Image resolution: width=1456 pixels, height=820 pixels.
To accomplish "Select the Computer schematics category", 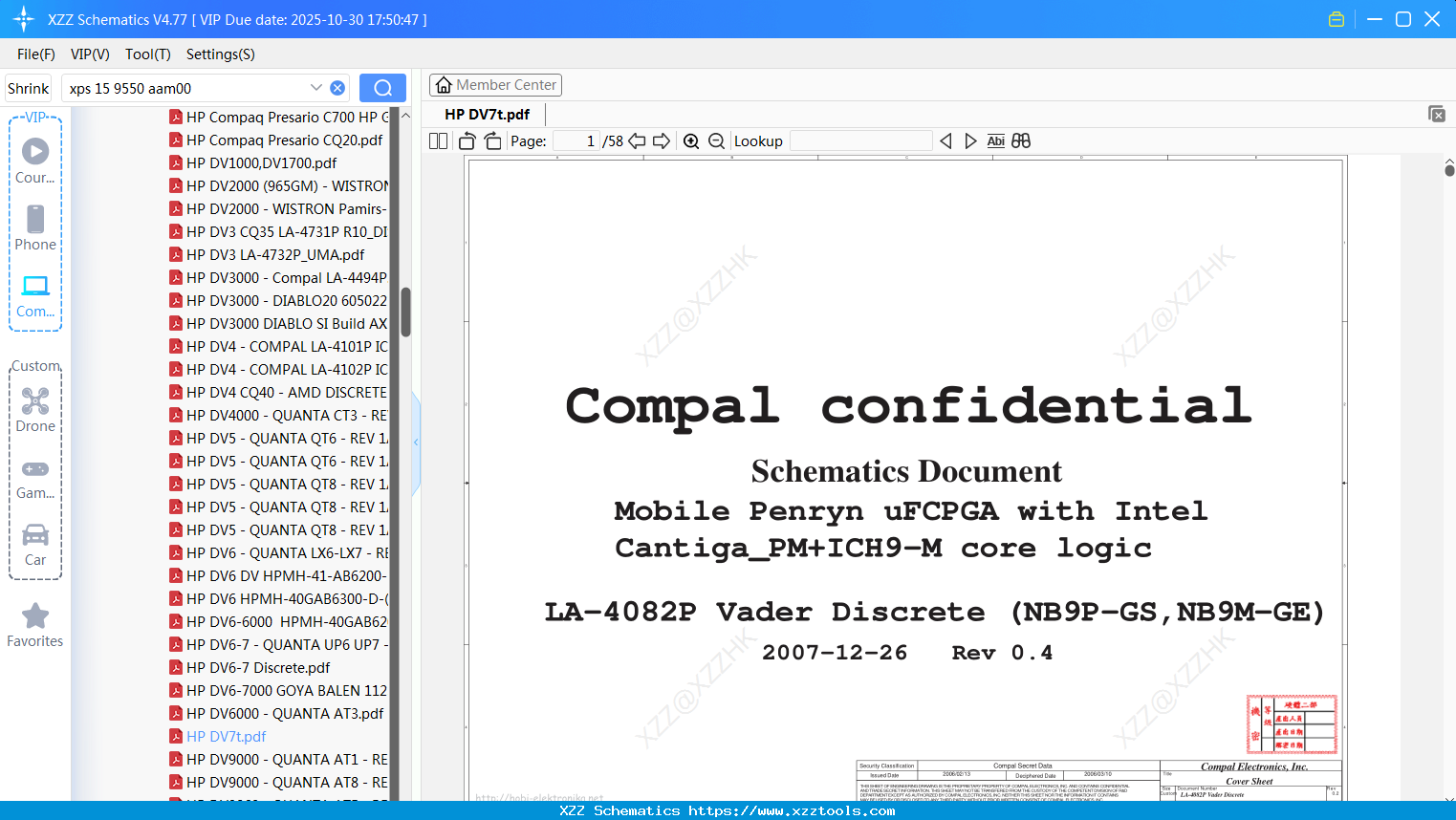I will [x=35, y=296].
